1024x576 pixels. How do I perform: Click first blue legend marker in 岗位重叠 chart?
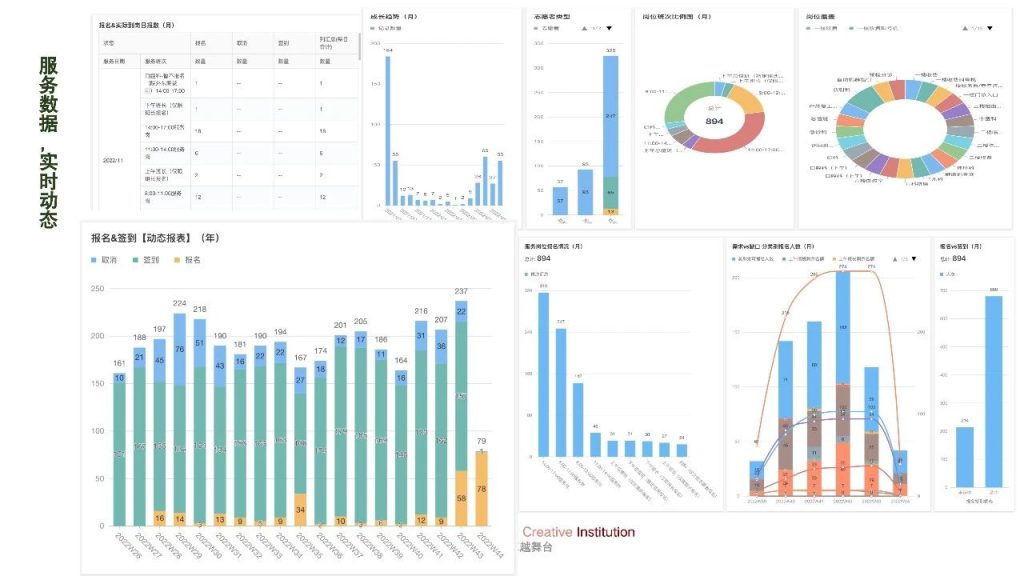tap(810, 29)
